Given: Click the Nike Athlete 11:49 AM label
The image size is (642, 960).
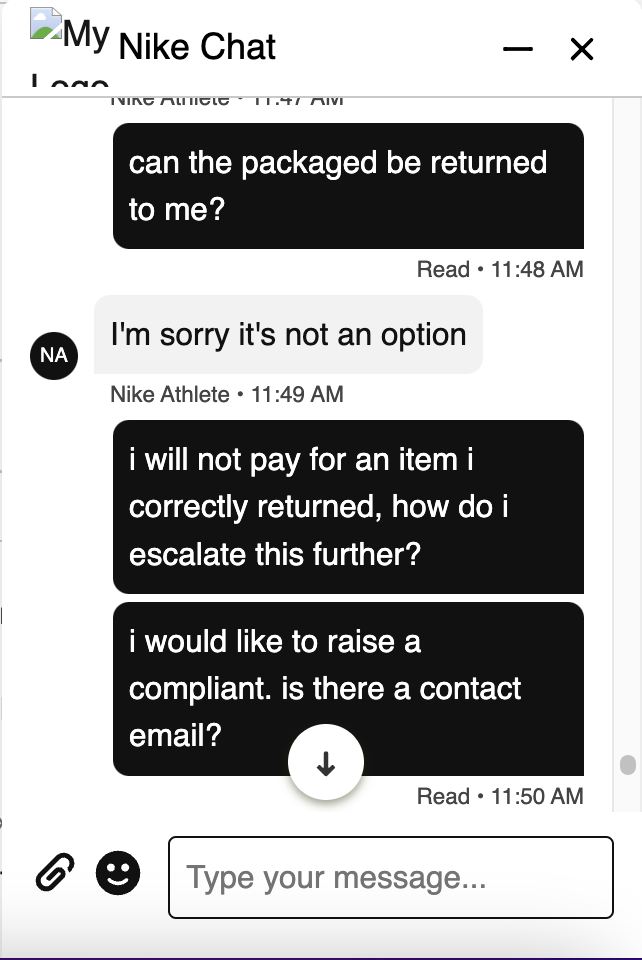Looking at the screenshot, I should pyautogui.click(x=226, y=394).
